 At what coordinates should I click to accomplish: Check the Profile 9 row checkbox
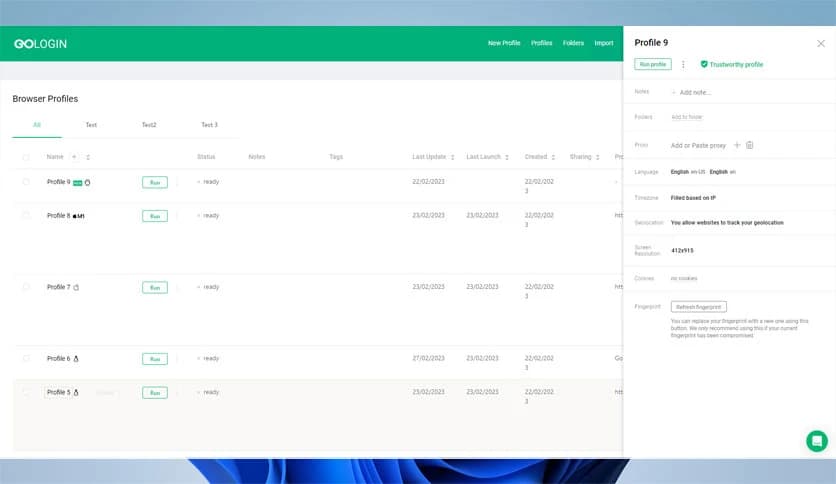[x=26, y=182]
